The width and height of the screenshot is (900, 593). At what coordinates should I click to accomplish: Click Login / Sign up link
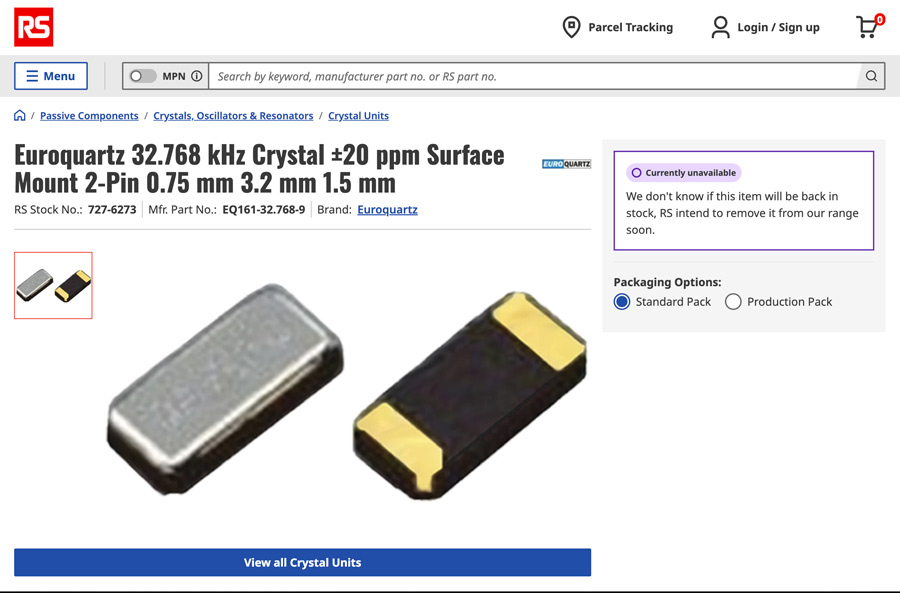click(x=778, y=27)
